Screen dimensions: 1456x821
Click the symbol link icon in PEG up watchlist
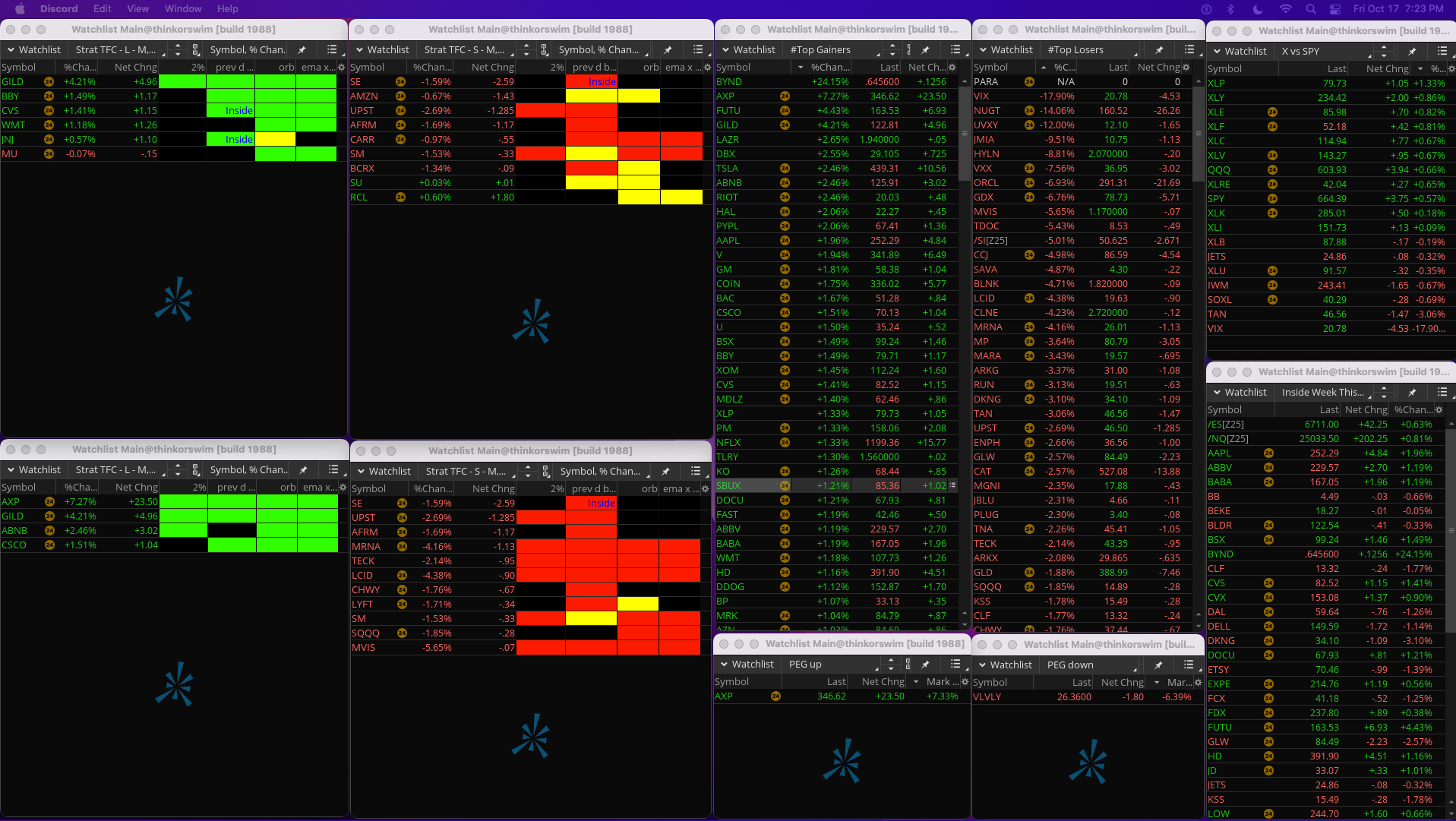coord(908,664)
